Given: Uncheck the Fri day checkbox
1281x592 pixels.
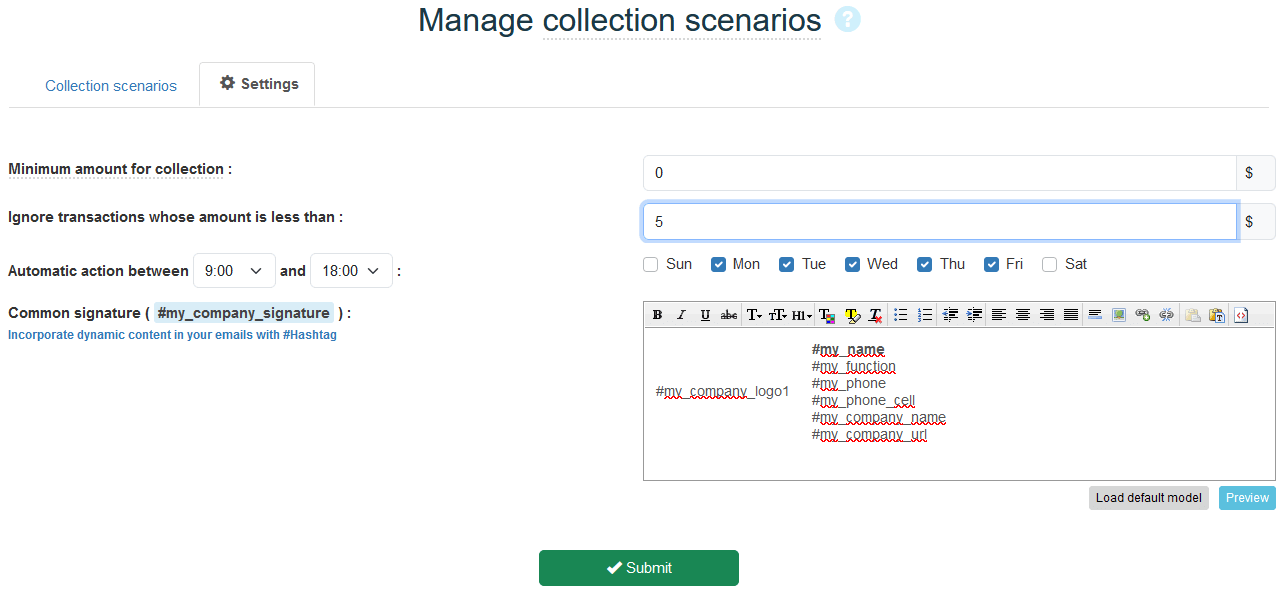Looking at the screenshot, I should click(x=991, y=265).
